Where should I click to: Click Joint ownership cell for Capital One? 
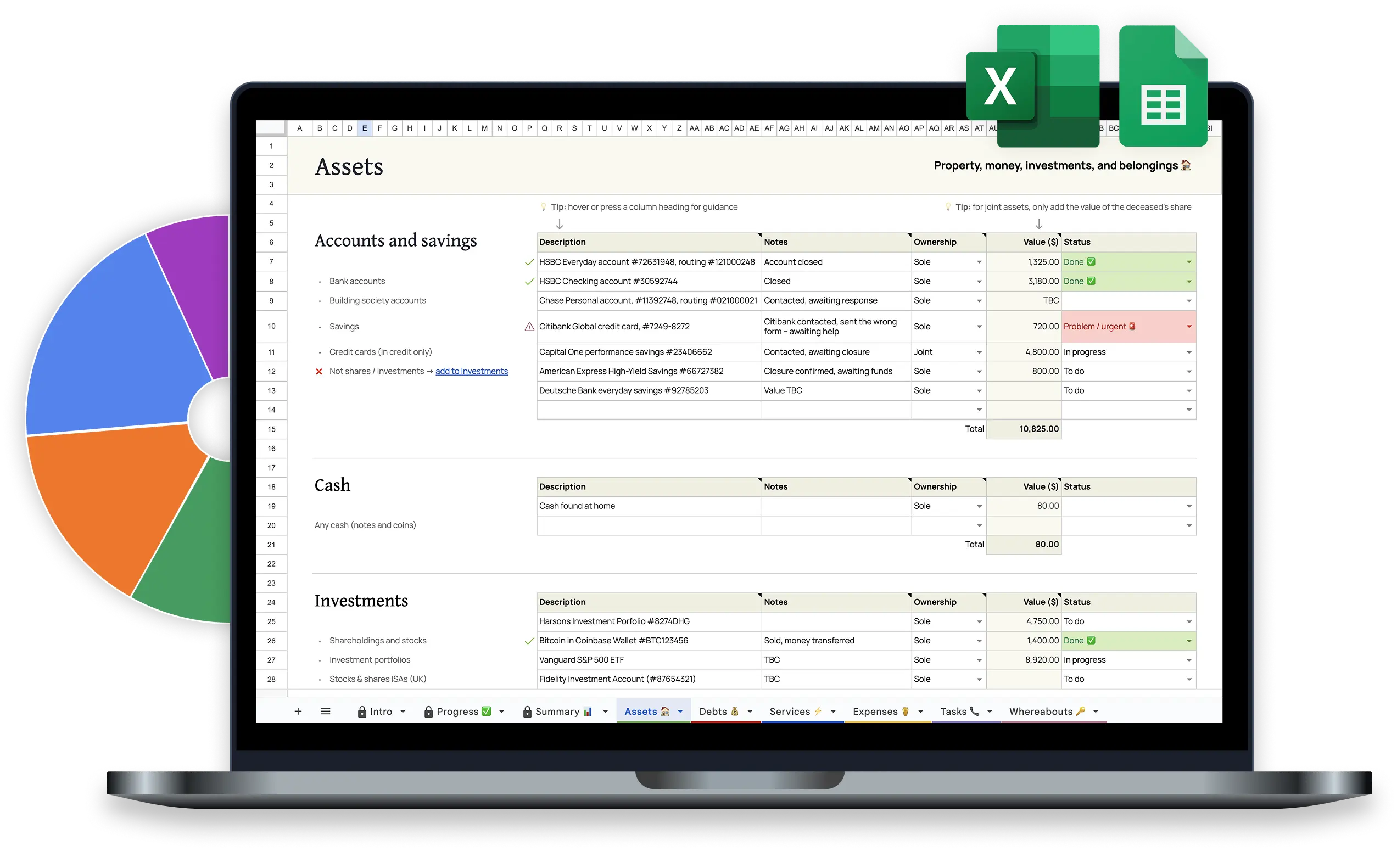[x=948, y=352]
